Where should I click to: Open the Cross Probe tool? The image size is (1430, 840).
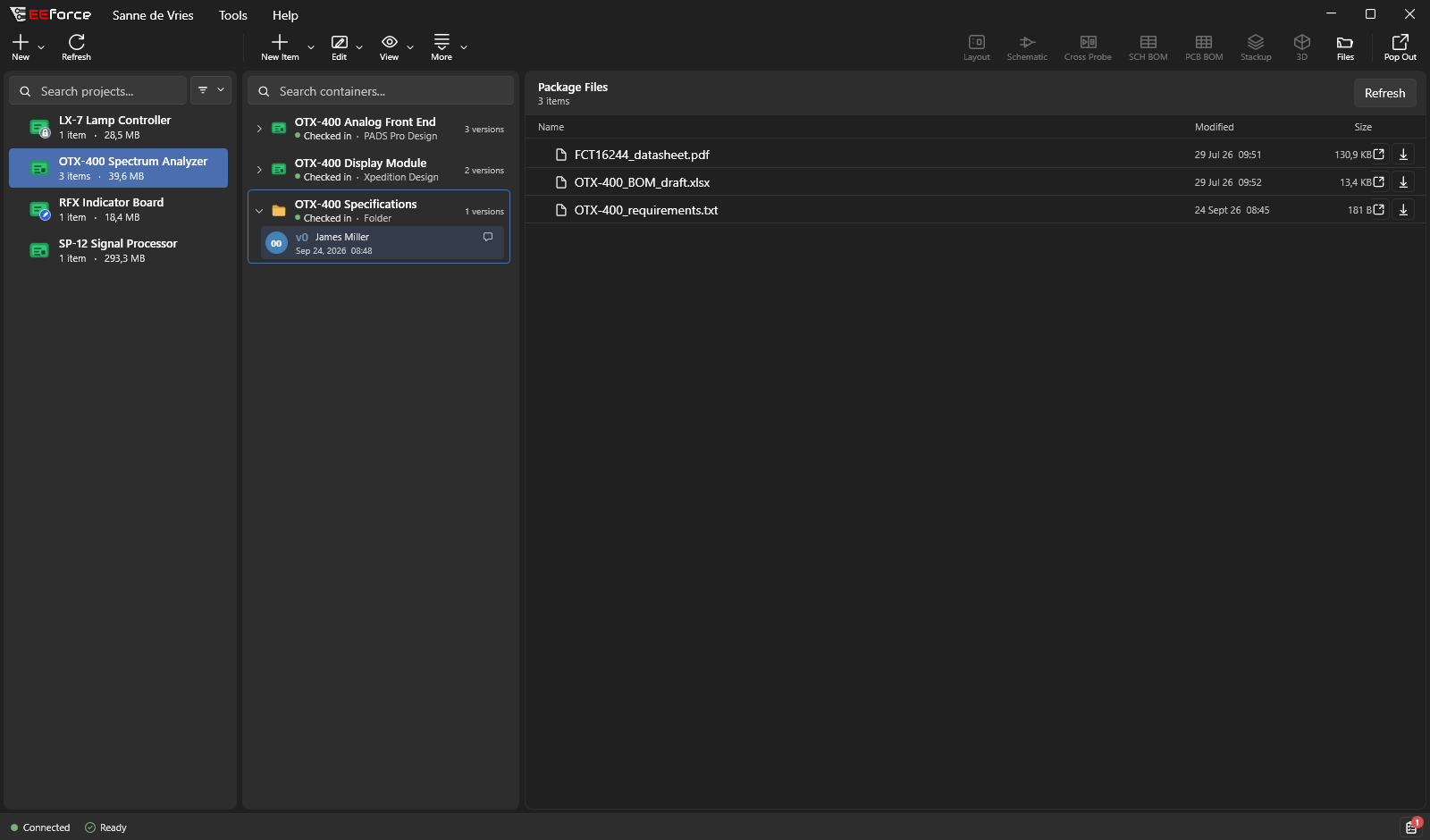coord(1088,47)
